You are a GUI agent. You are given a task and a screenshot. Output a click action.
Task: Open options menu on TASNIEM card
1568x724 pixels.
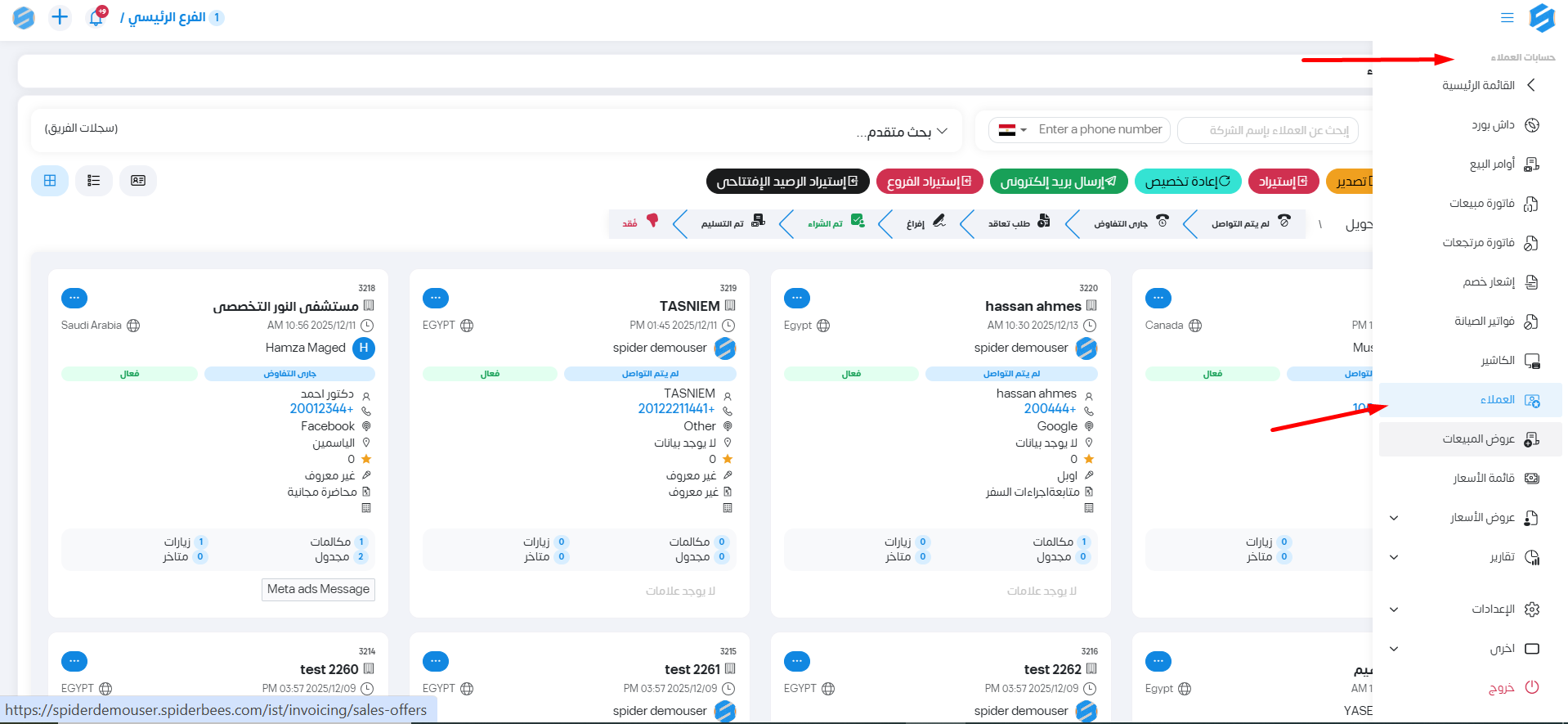coord(436,298)
